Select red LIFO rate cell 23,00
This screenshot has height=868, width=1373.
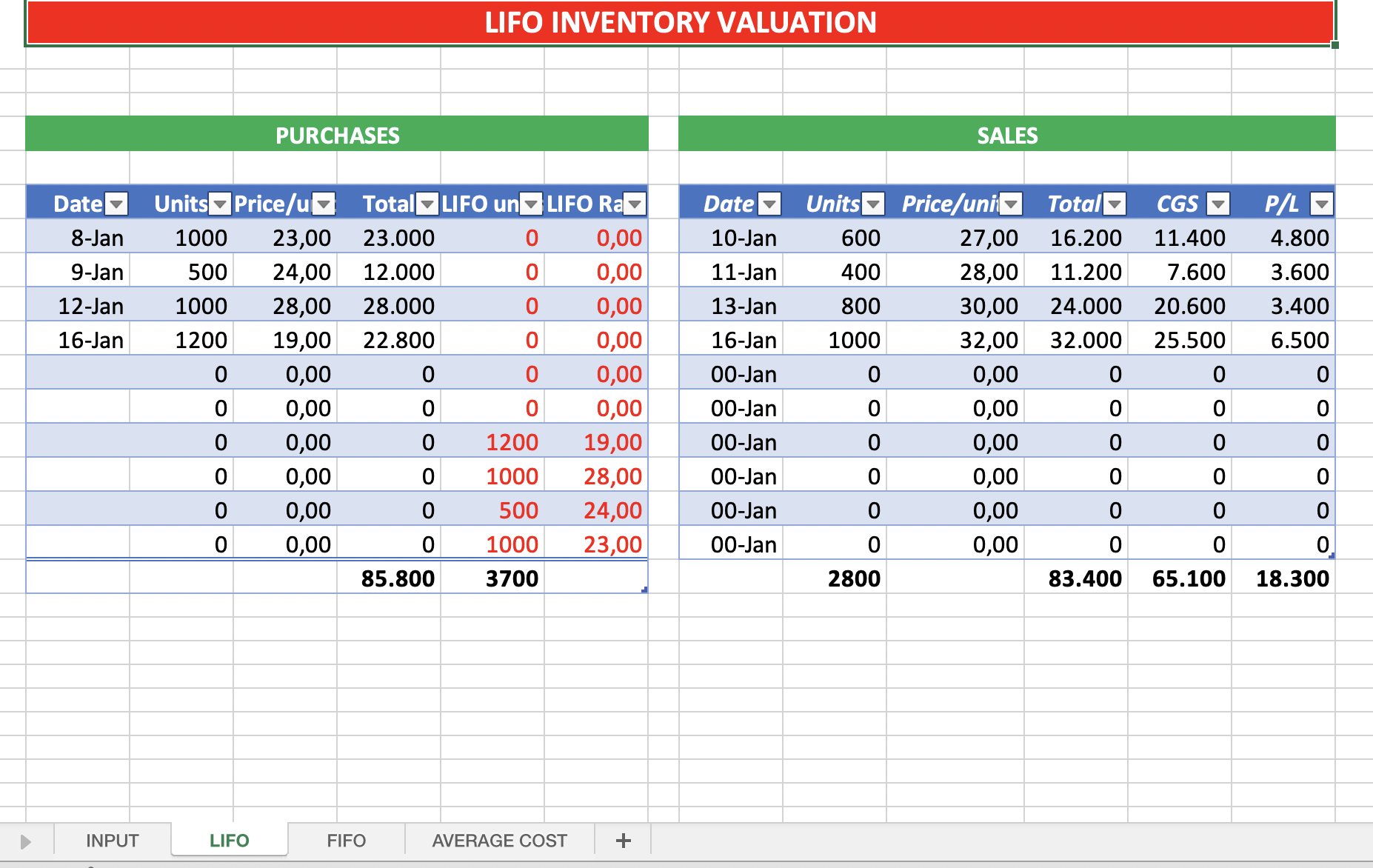click(596, 544)
